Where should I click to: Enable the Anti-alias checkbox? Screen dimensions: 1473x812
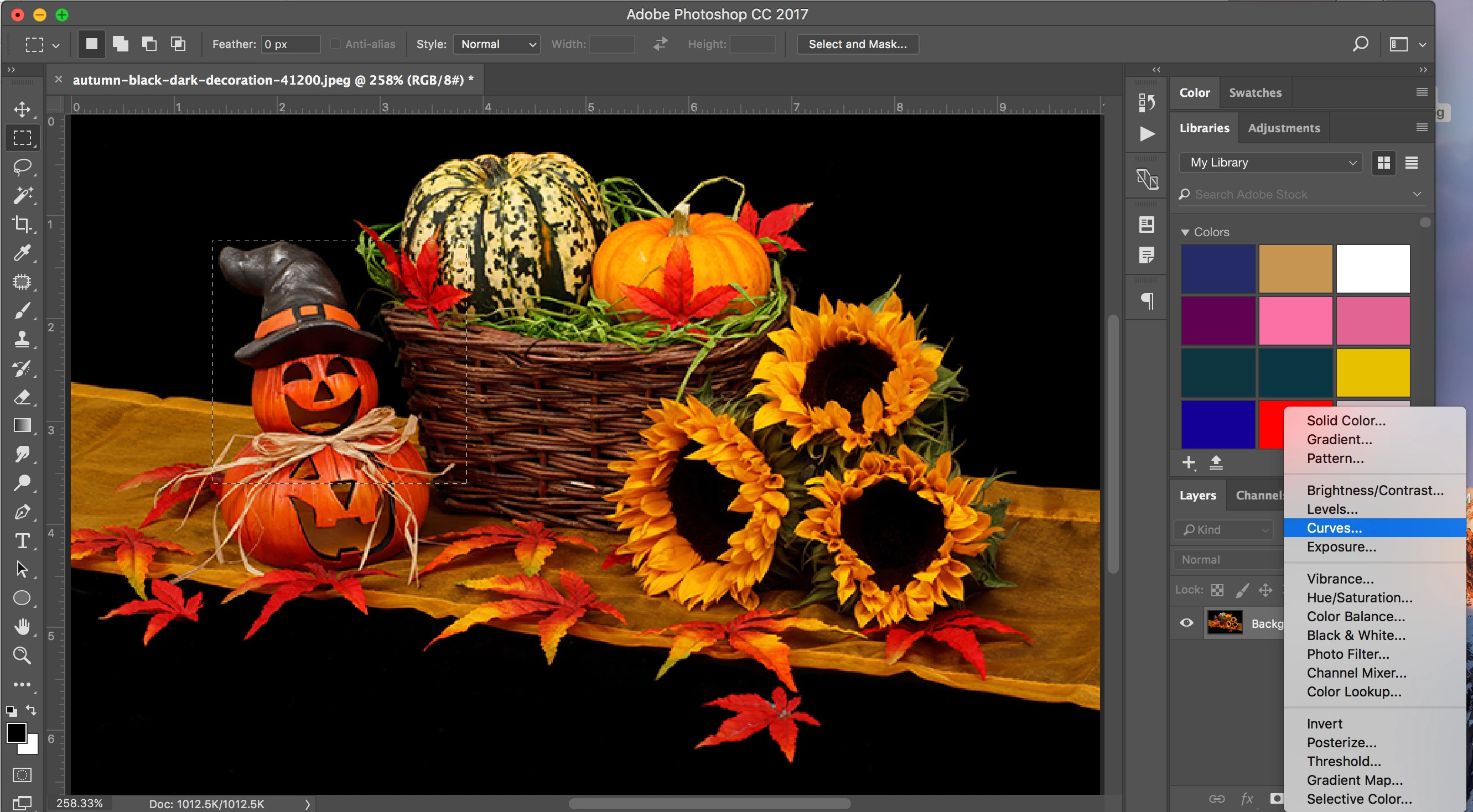(x=336, y=44)
